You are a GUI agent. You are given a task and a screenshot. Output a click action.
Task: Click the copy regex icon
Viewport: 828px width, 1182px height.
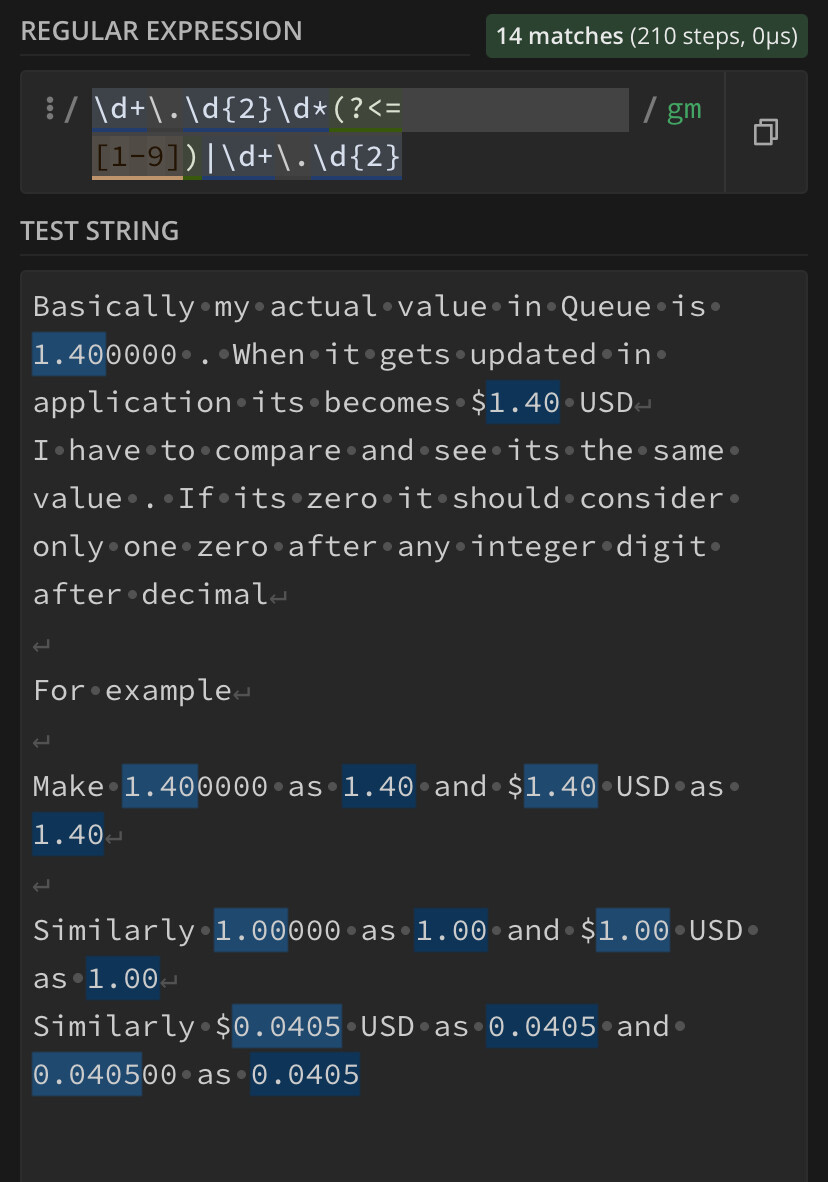[x=765, y=132]
